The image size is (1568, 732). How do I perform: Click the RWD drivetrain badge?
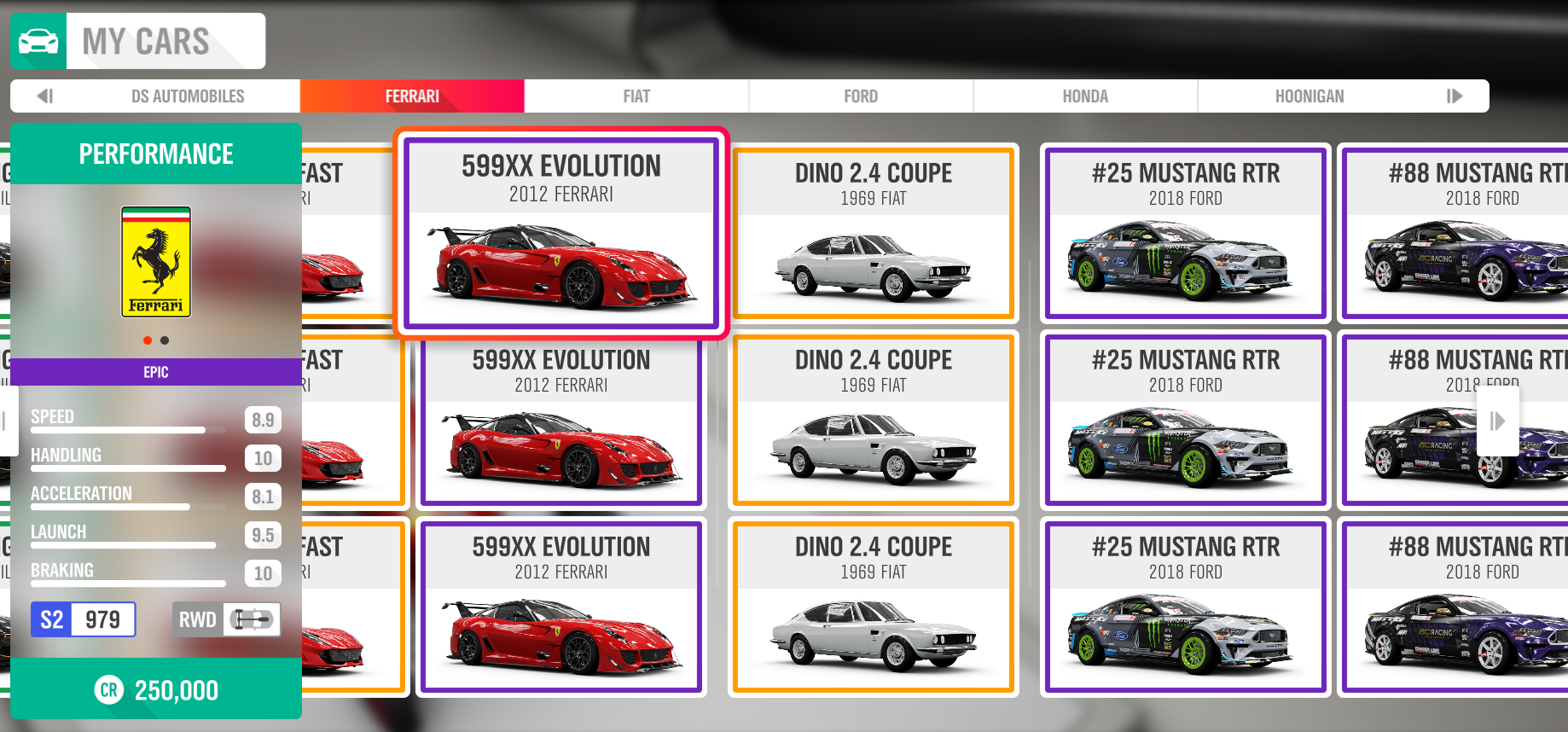tap(227, 619)
